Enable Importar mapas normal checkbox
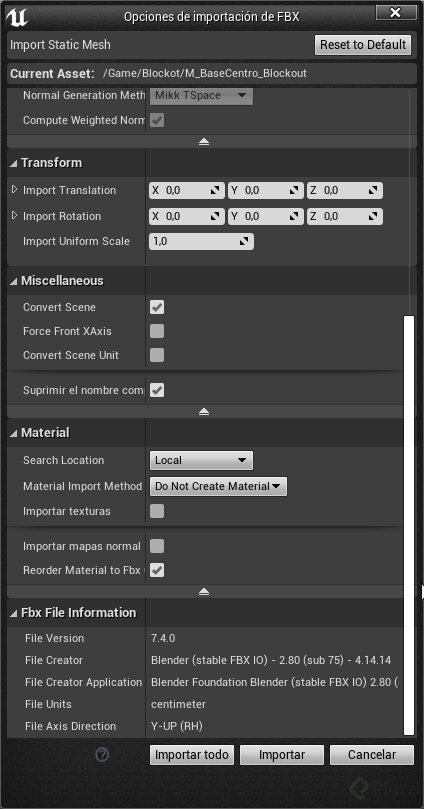 (x=157, y=546)
